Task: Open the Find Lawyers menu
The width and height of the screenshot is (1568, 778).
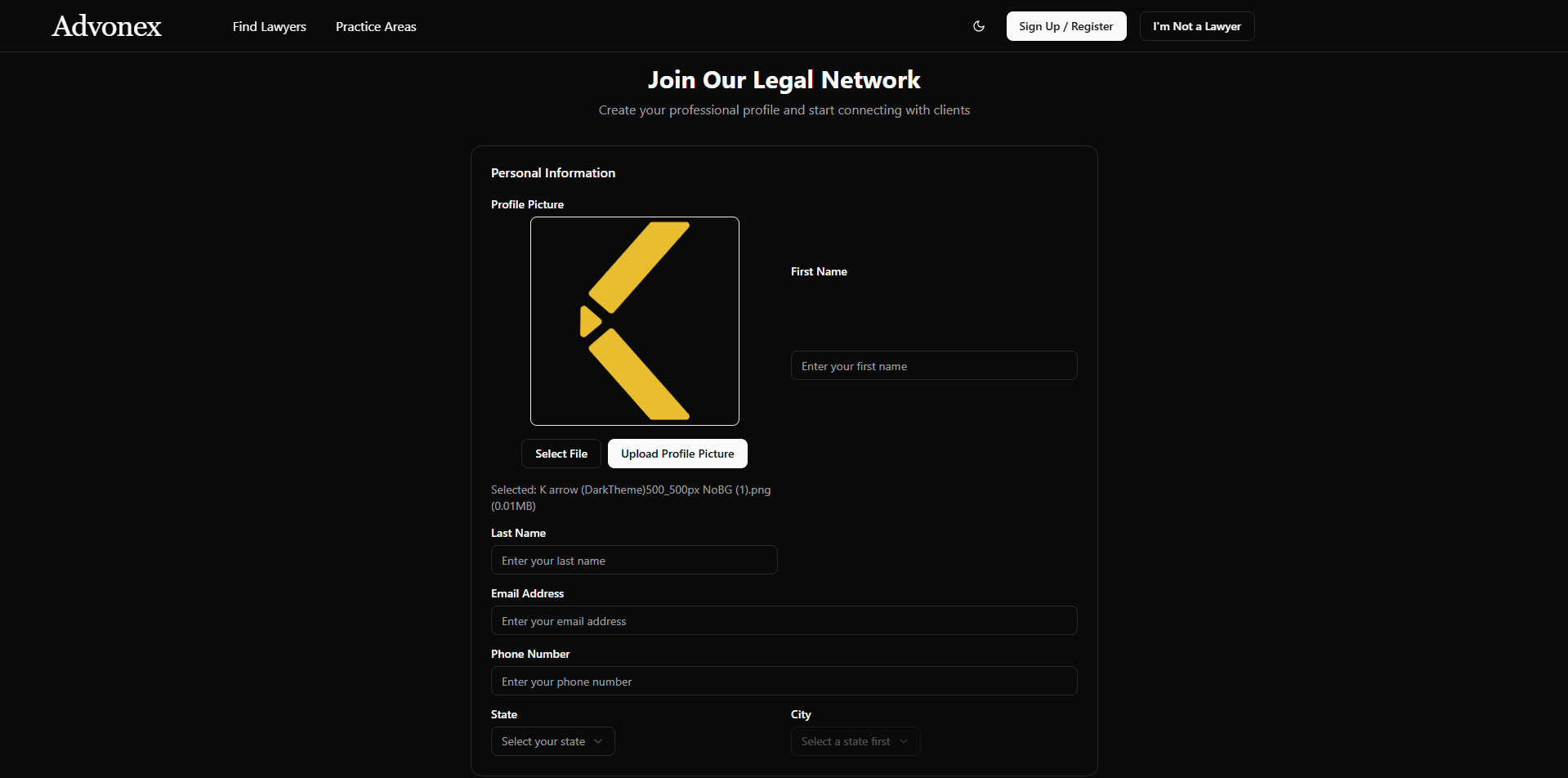Action: 269,26
